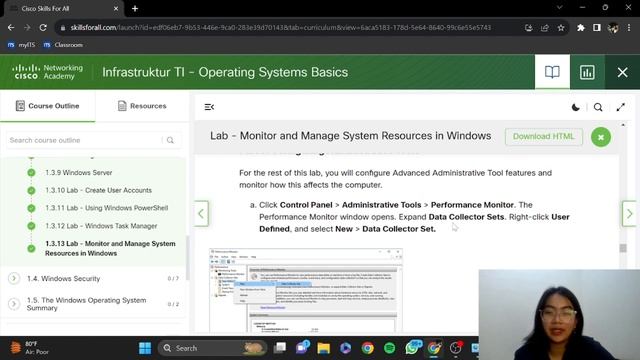
Task: Open a new browser tab with the plus
Action: 135,9
